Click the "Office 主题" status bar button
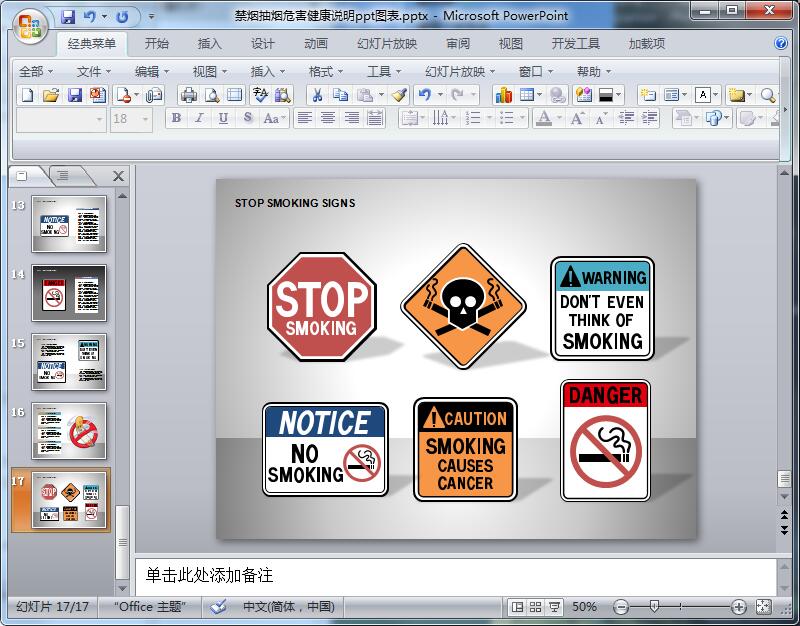 coord(150,607)
